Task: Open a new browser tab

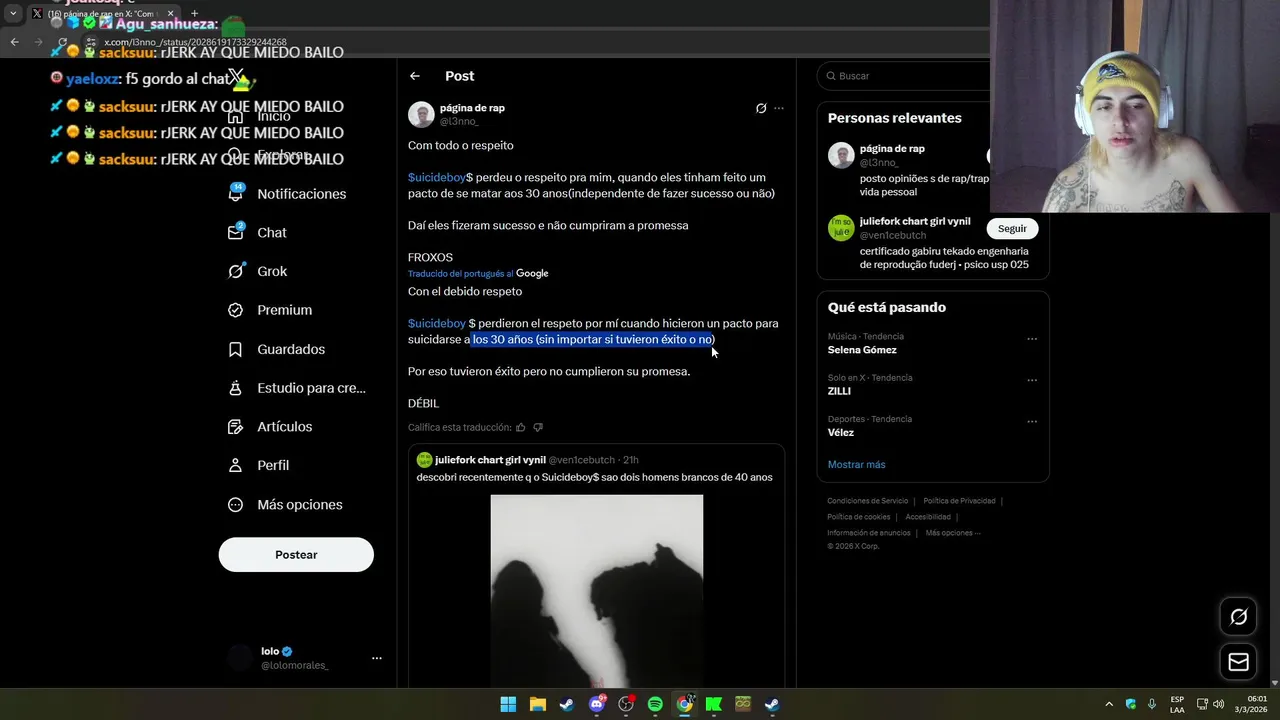Action: [194, 14]
